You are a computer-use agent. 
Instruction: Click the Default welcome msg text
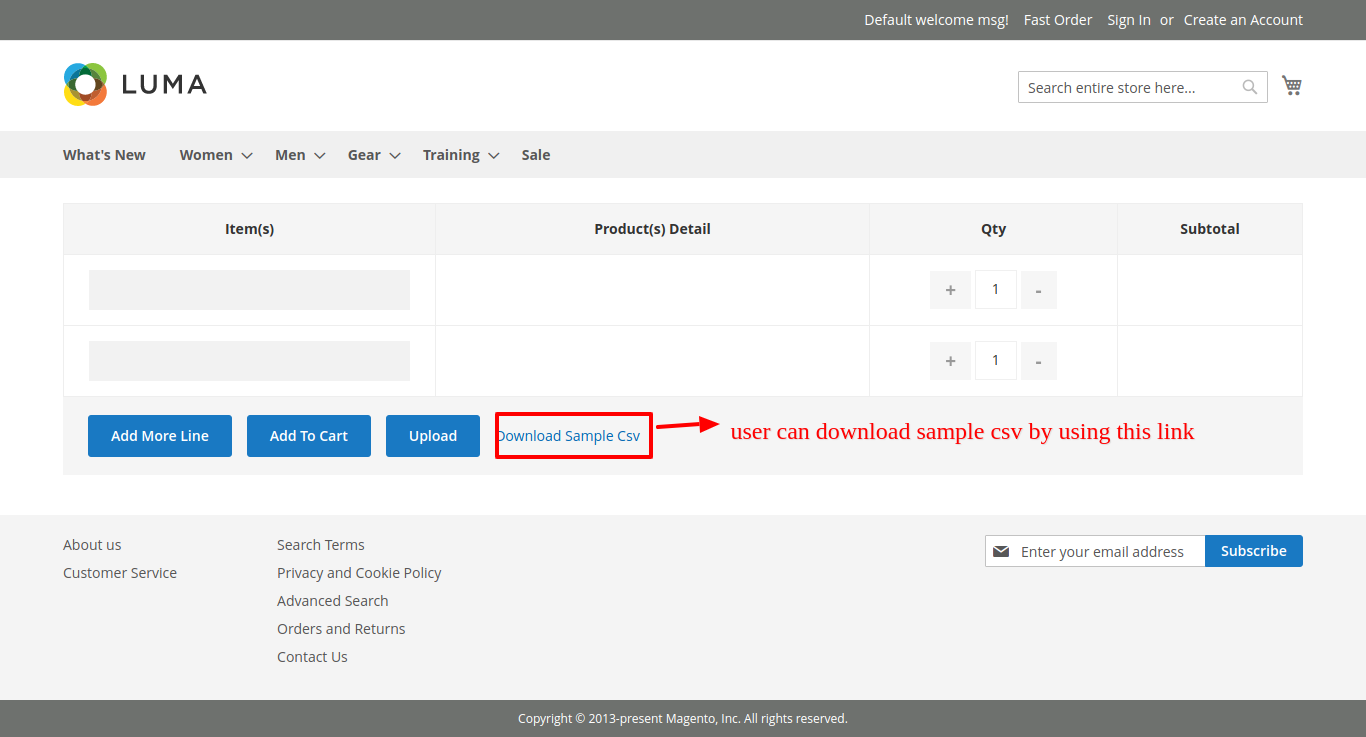tap(936, 20)
